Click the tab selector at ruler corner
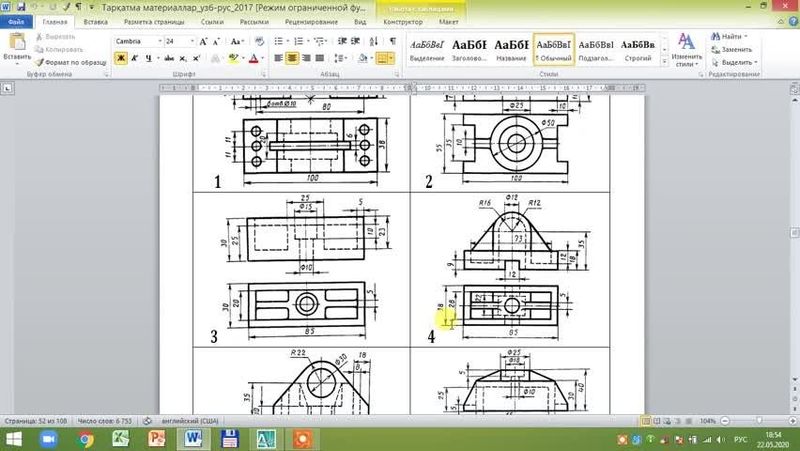 coord(7,88)
